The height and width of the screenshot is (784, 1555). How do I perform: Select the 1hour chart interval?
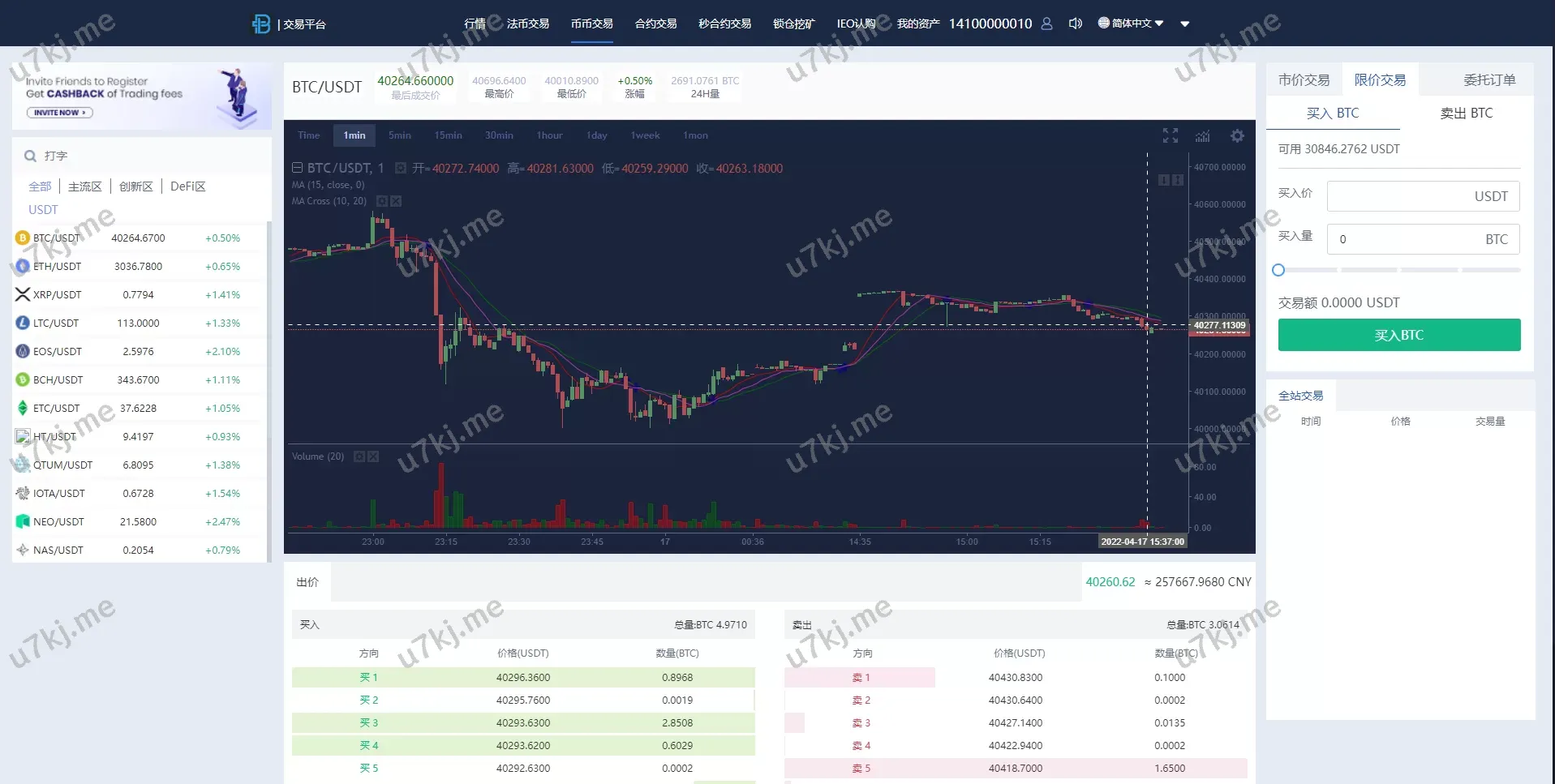(x=549, y=135)
